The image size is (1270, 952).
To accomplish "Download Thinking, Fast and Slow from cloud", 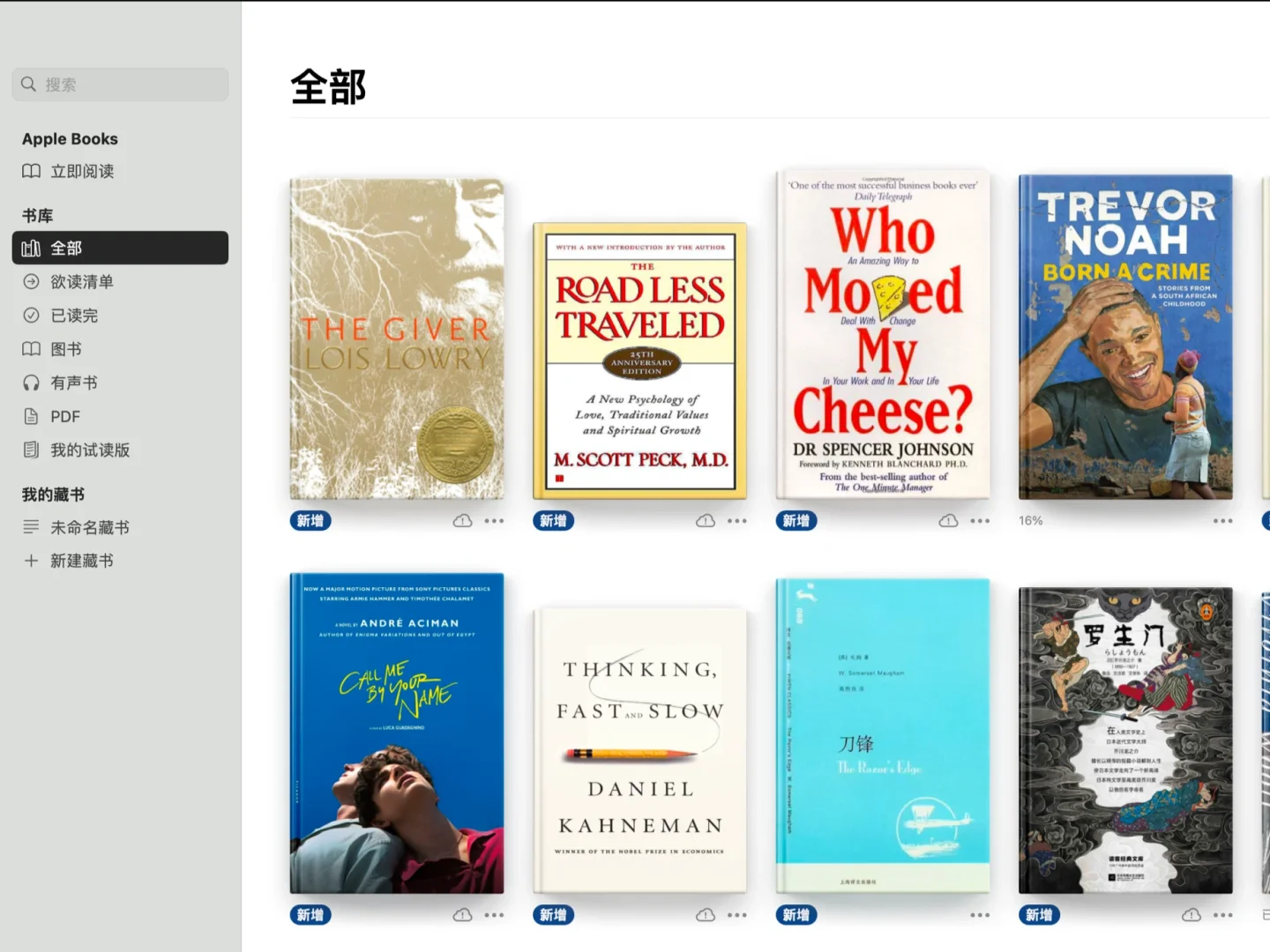I will pyautogui.click(x=706, y=915).
